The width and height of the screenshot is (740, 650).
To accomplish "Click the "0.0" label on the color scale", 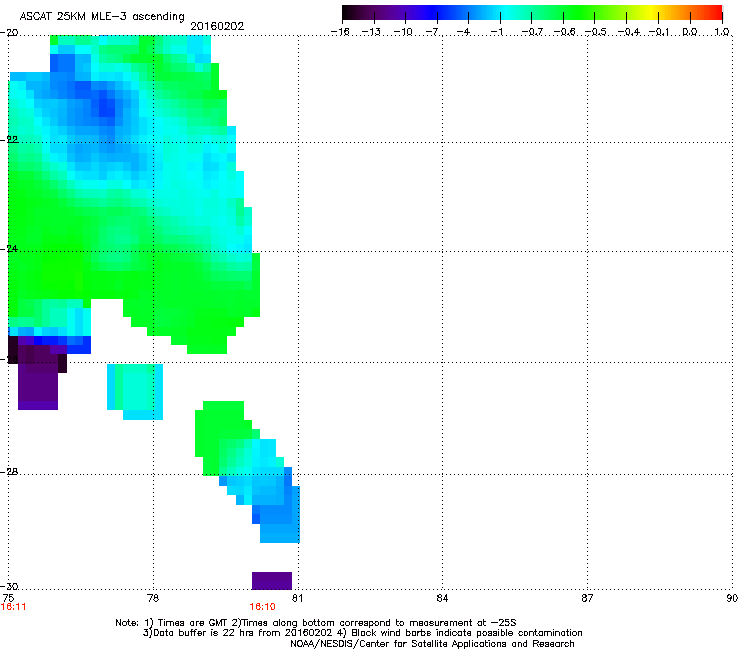I will (690, 32).
